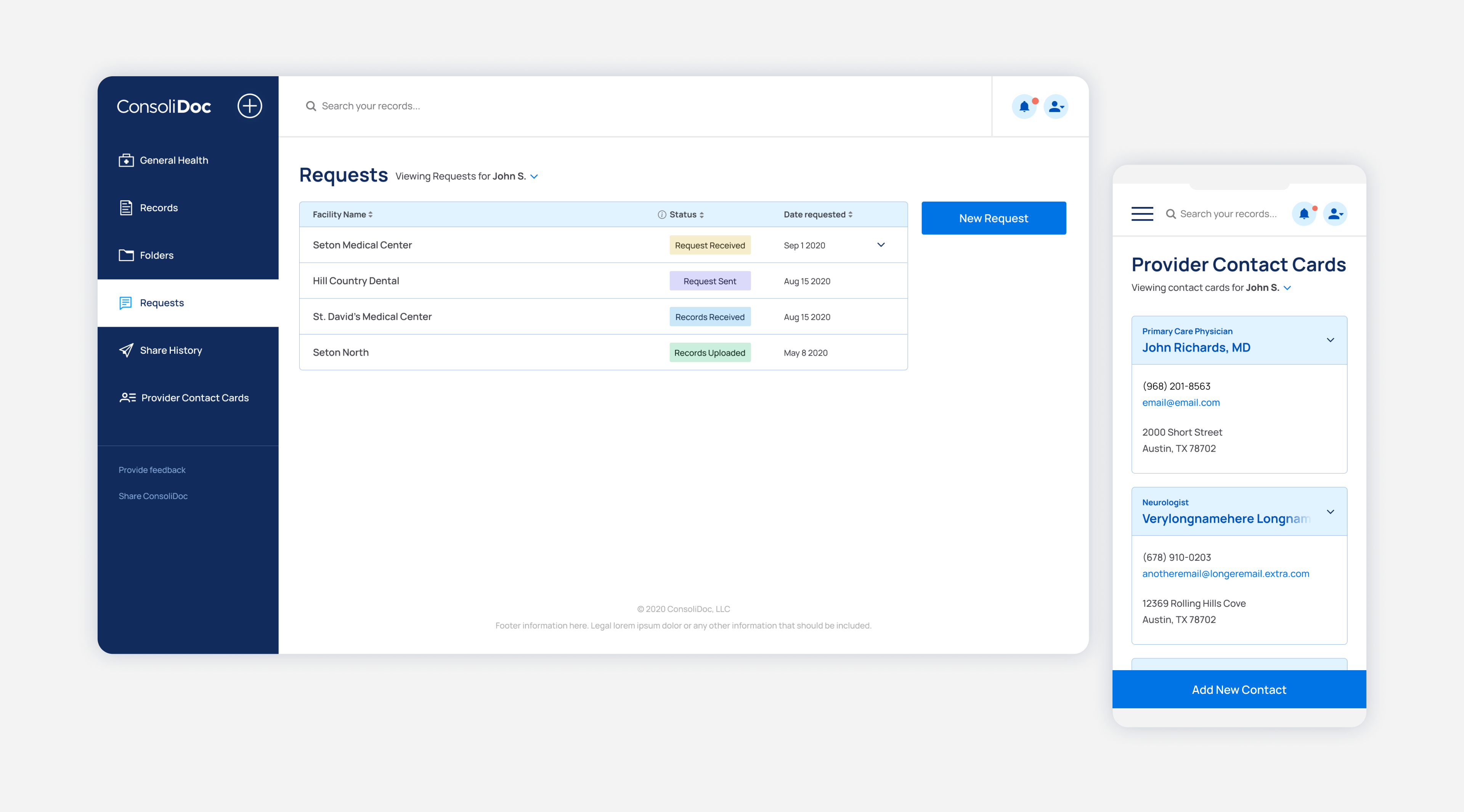The height and width of the screenshot is (812, 1464).
Task: Sort table by Facility Name
Action: click(343, 215)
